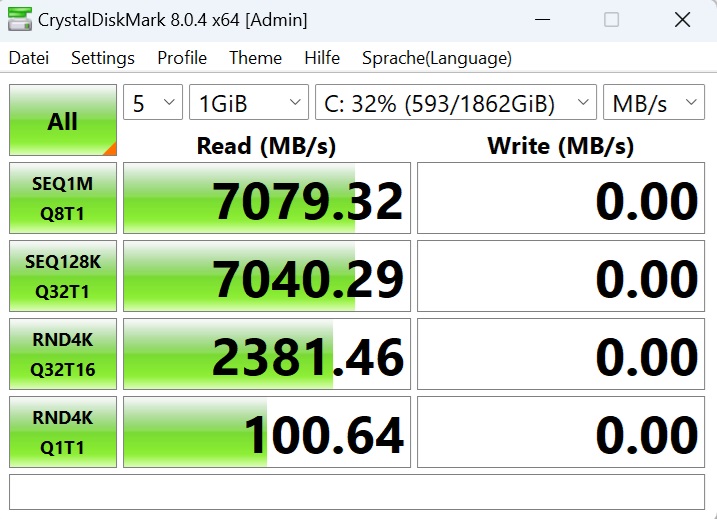Run the RND4K Q1T1 test

63,432
